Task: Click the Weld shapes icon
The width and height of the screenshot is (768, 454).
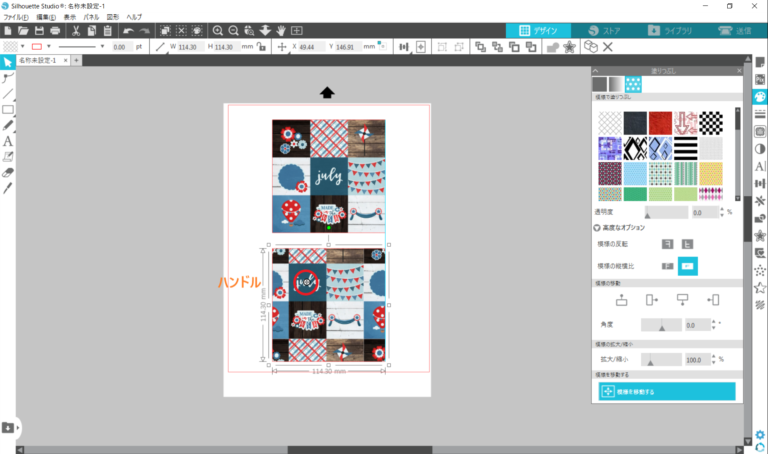Action: point(553,47)
